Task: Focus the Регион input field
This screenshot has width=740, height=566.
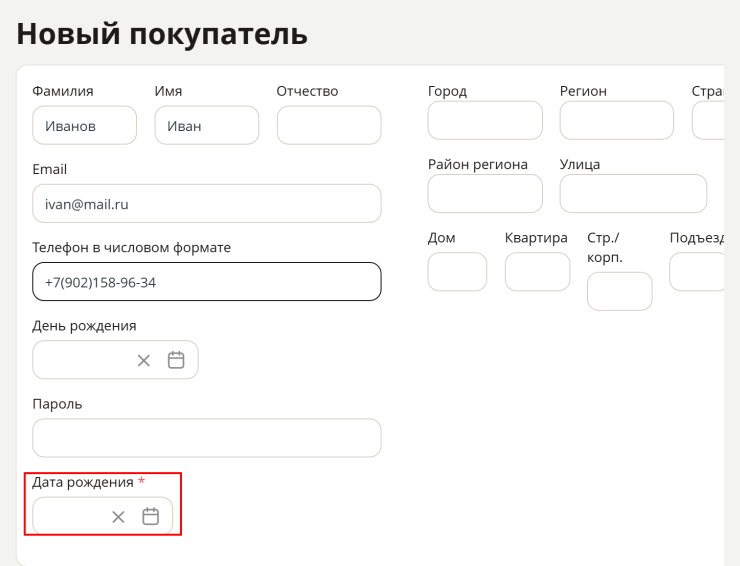Action: coord(617,120)
